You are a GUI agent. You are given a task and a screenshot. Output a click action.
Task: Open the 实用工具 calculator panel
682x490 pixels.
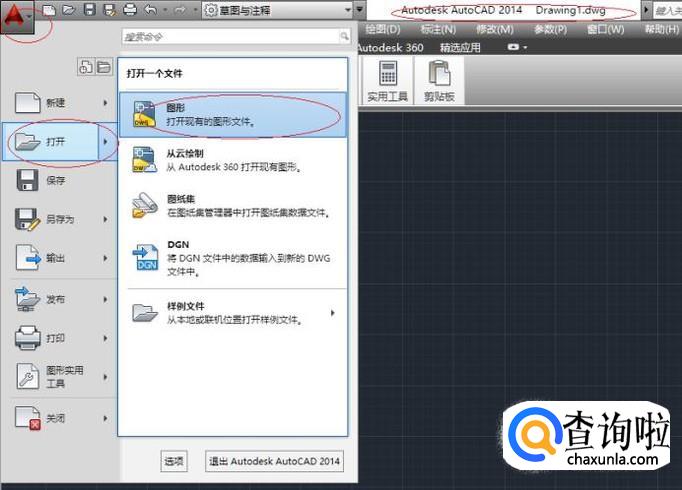pyautogui.click(x=388, y=81)
